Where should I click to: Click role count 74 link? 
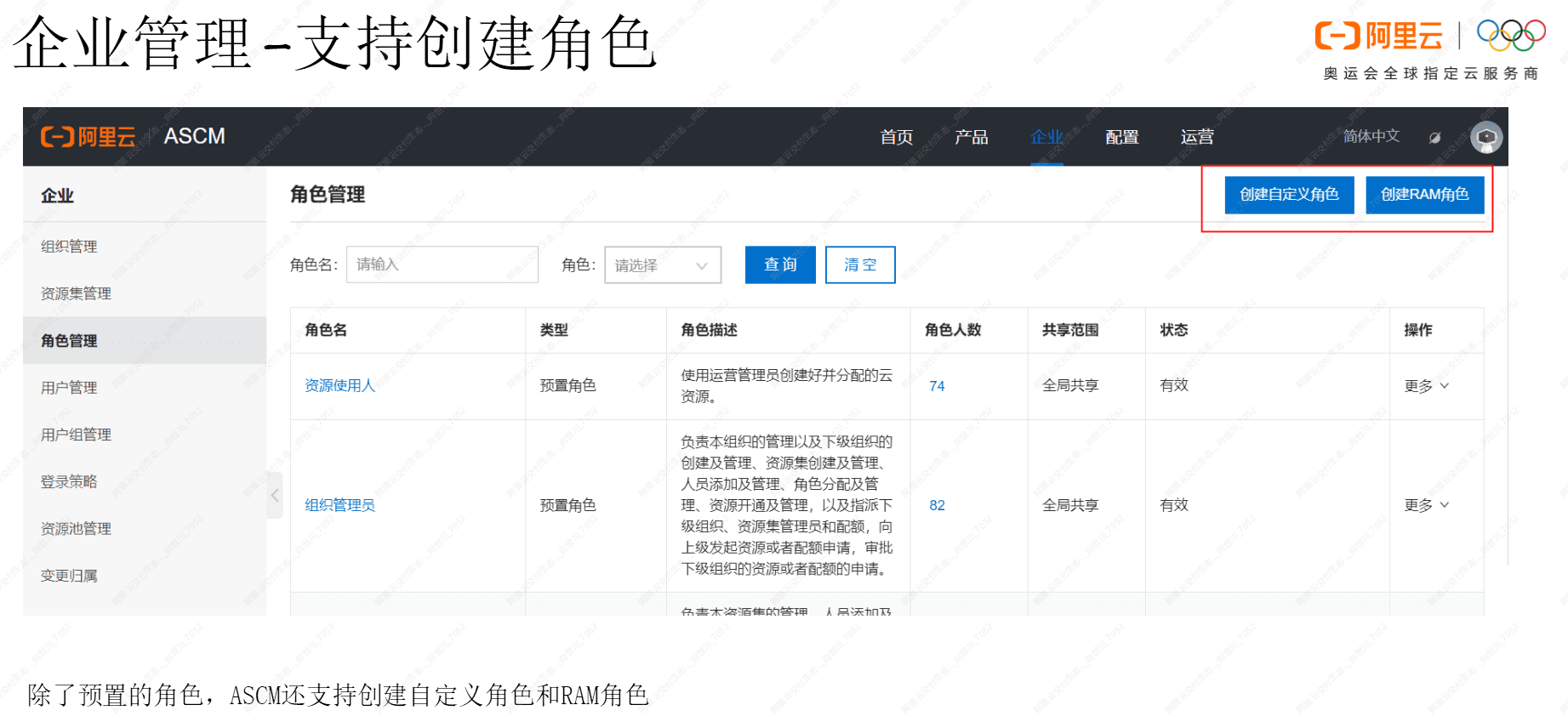coord(937,386)
